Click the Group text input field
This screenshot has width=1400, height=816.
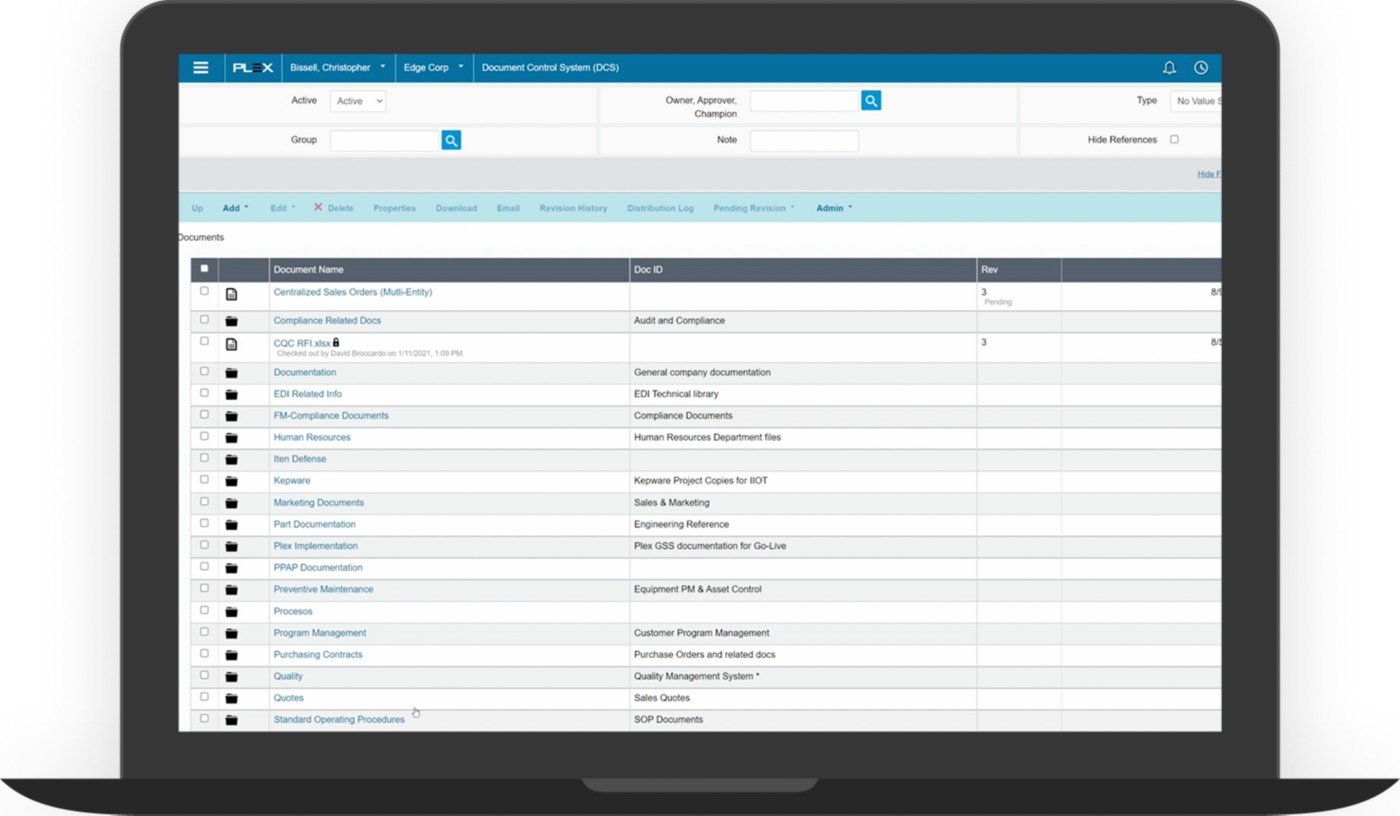pyautogui.click(x=385, y=141)
